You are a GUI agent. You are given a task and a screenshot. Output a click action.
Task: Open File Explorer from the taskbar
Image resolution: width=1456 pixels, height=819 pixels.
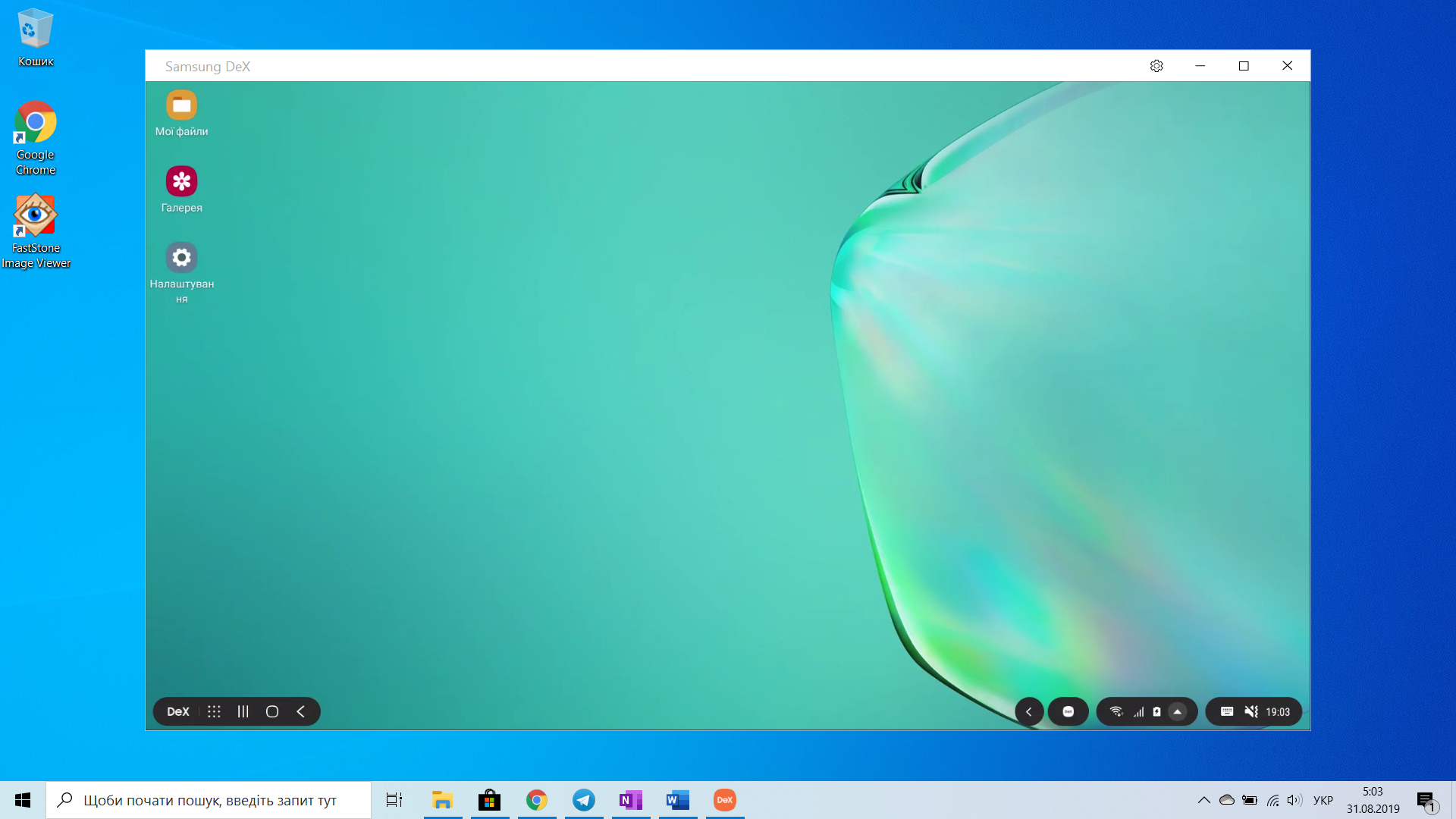tap(442, 800)
